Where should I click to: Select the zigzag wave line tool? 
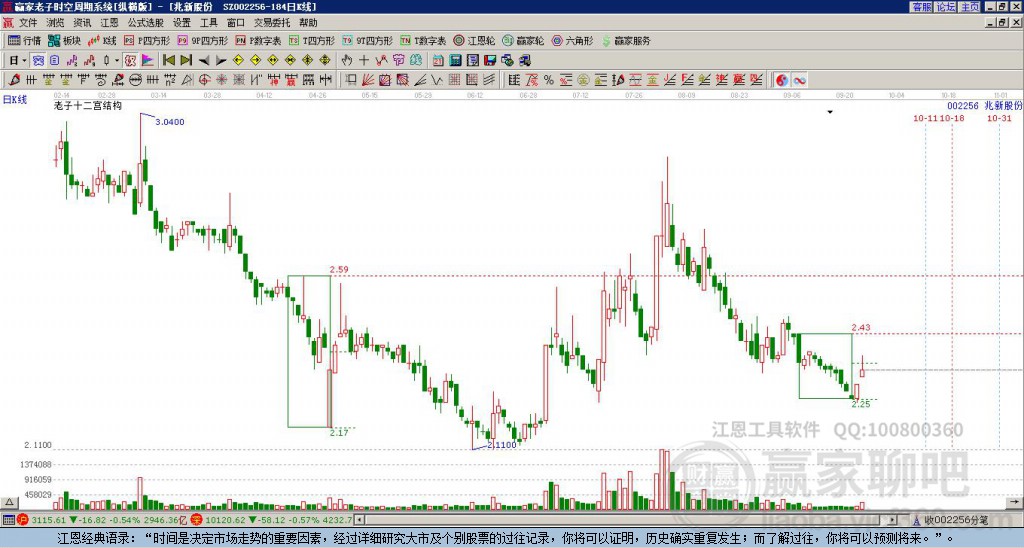(436, 80)
